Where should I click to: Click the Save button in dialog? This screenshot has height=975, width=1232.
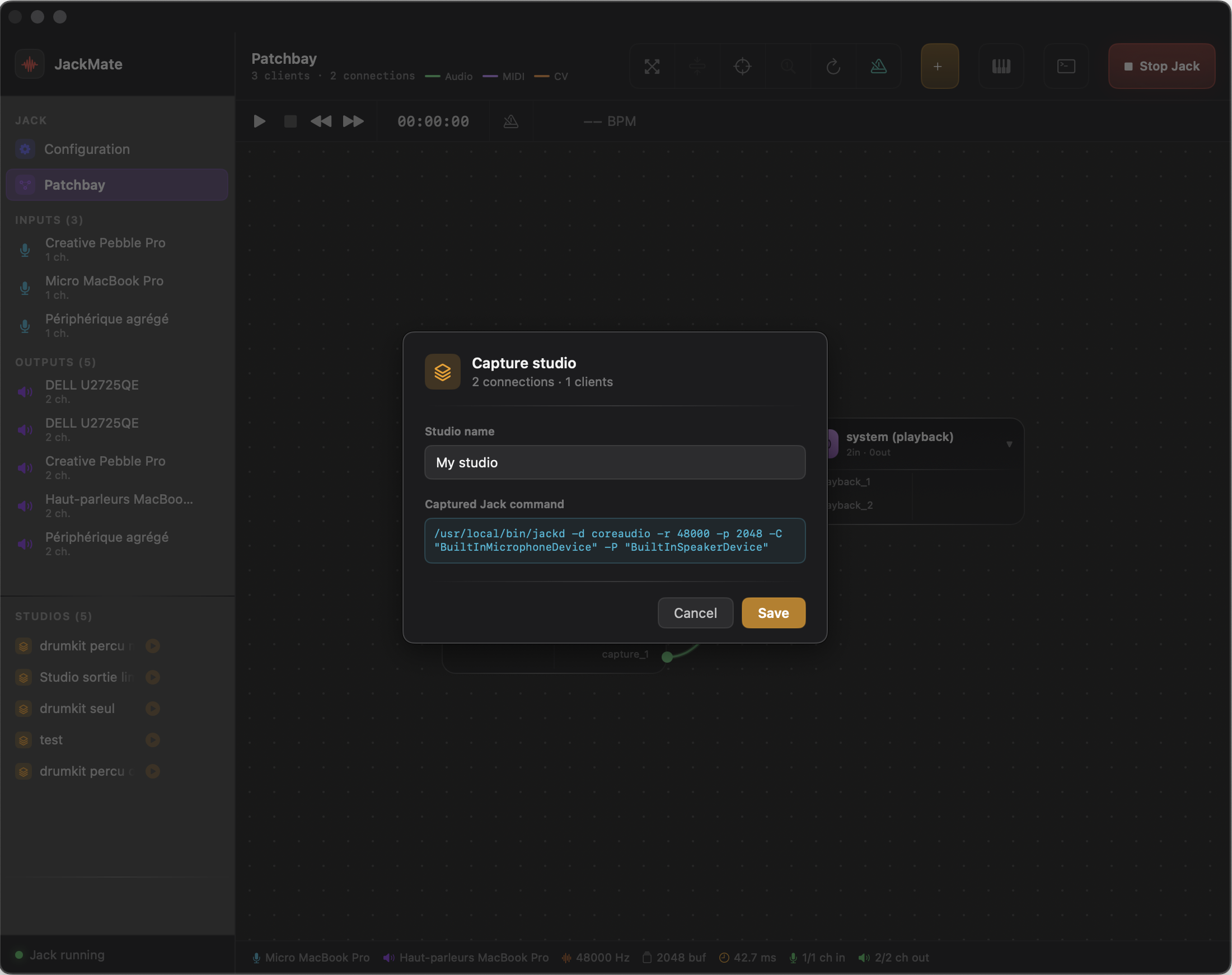coord(773,612)
